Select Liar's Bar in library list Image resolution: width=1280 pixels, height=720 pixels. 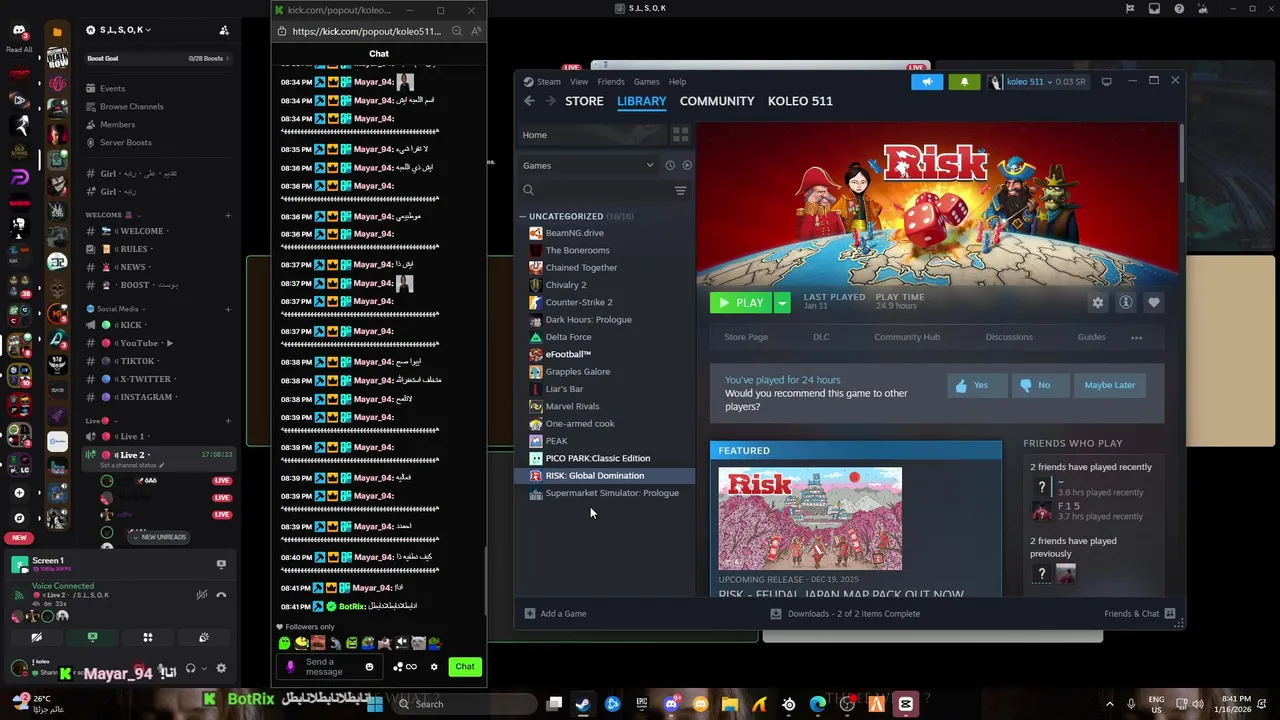tap(564, 389)
